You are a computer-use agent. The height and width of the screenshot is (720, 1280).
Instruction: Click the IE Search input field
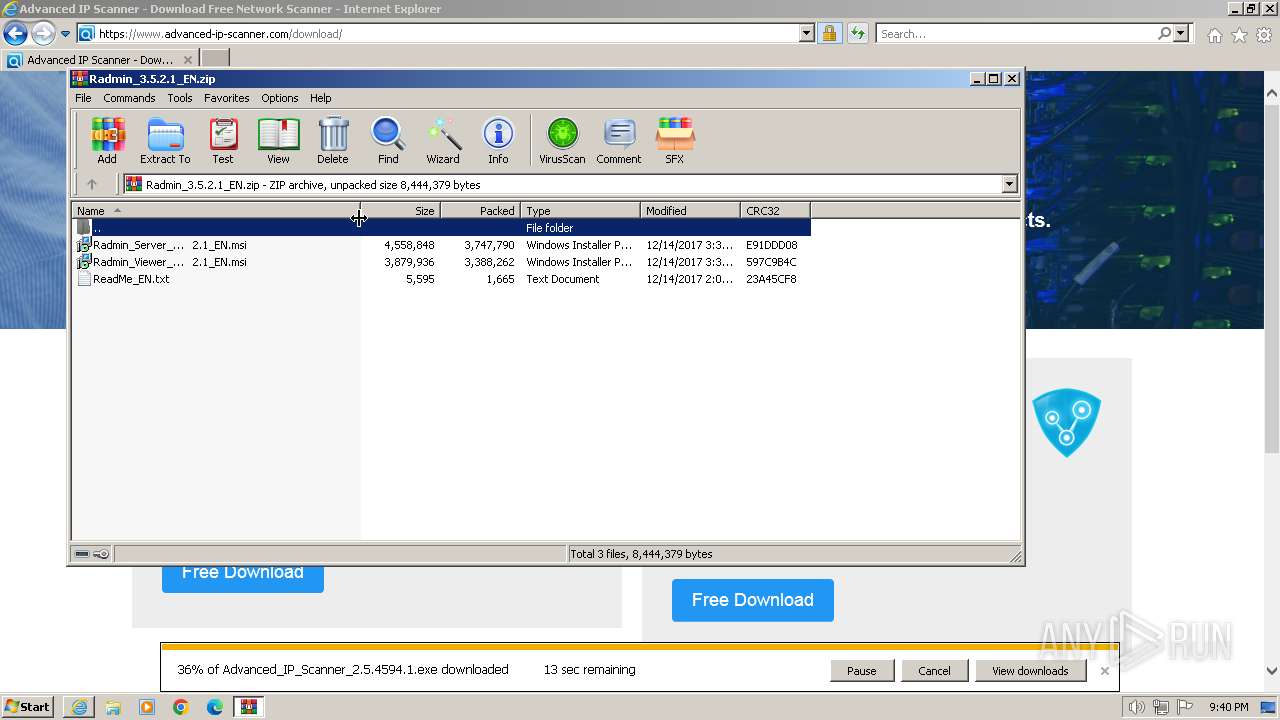tap(1016, 33)
